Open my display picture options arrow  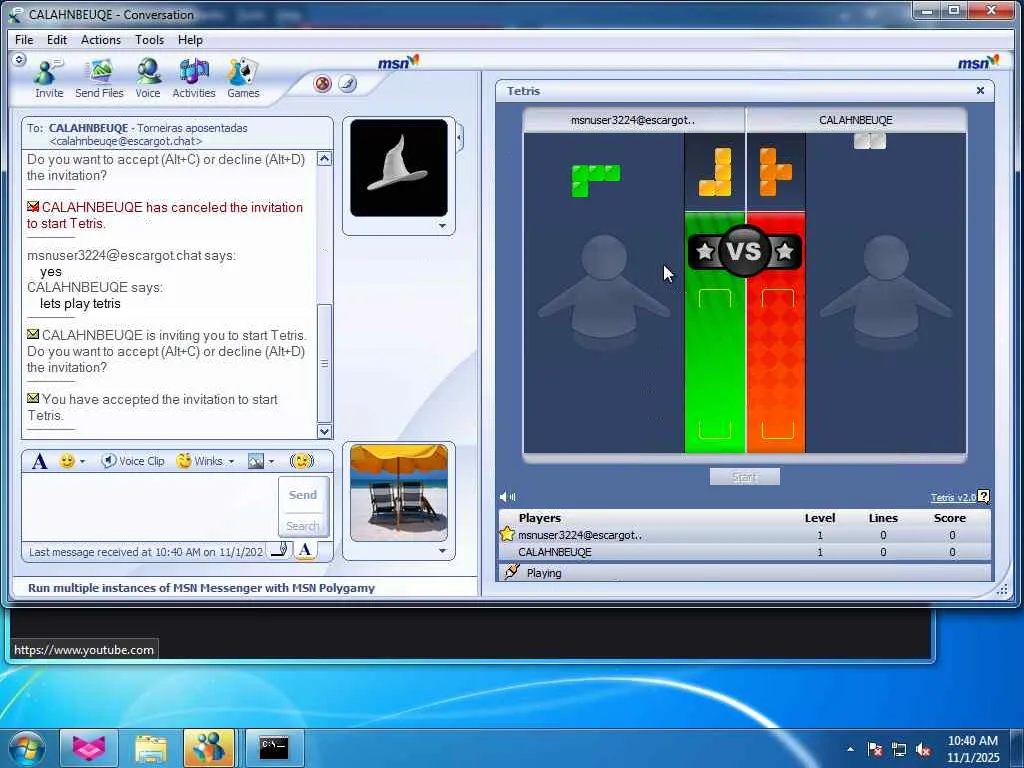(442, 551)
